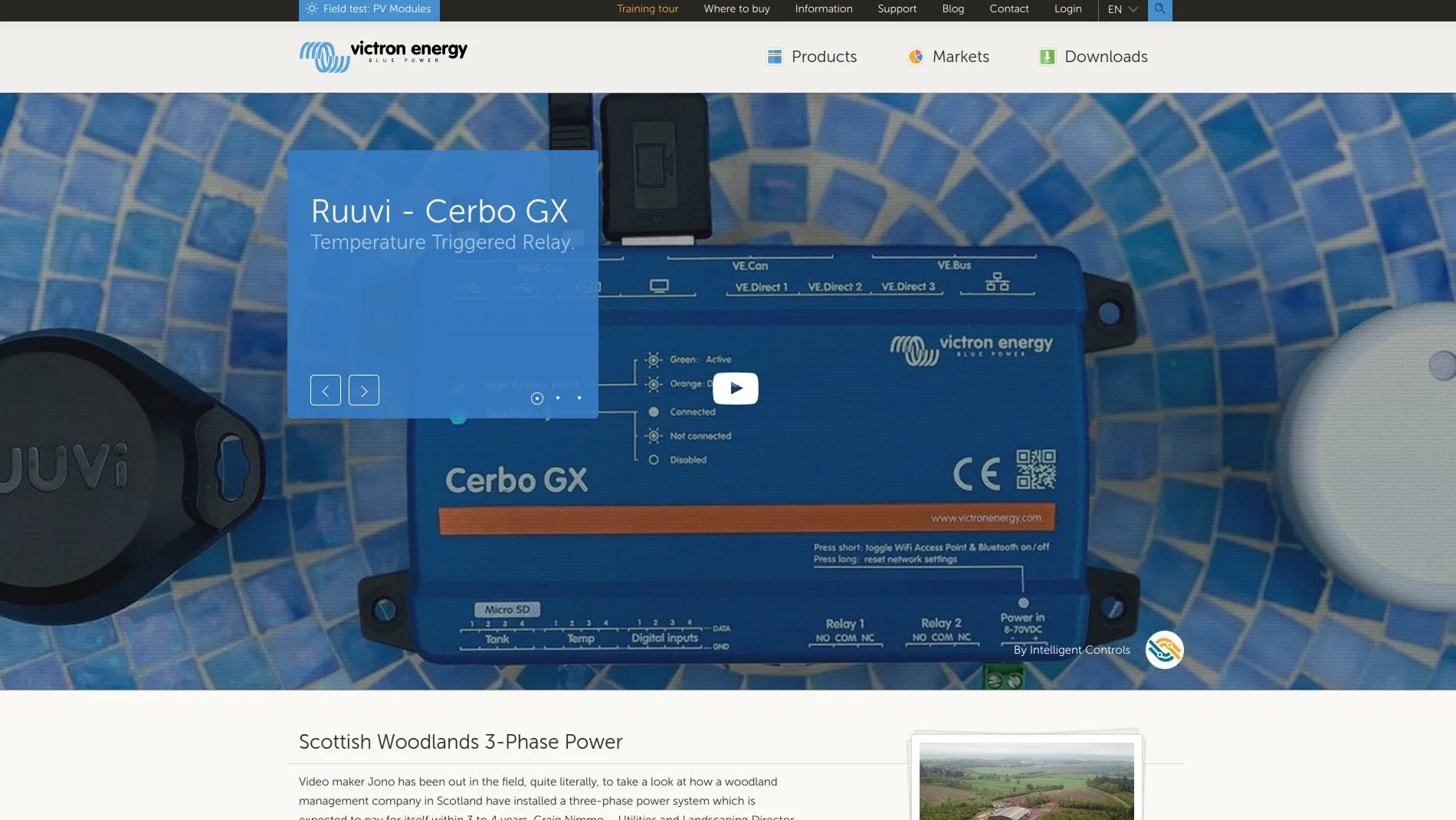Select the second carousel dot
The width and height of the screenshot is (1456, 820).
tap(558, 398)
